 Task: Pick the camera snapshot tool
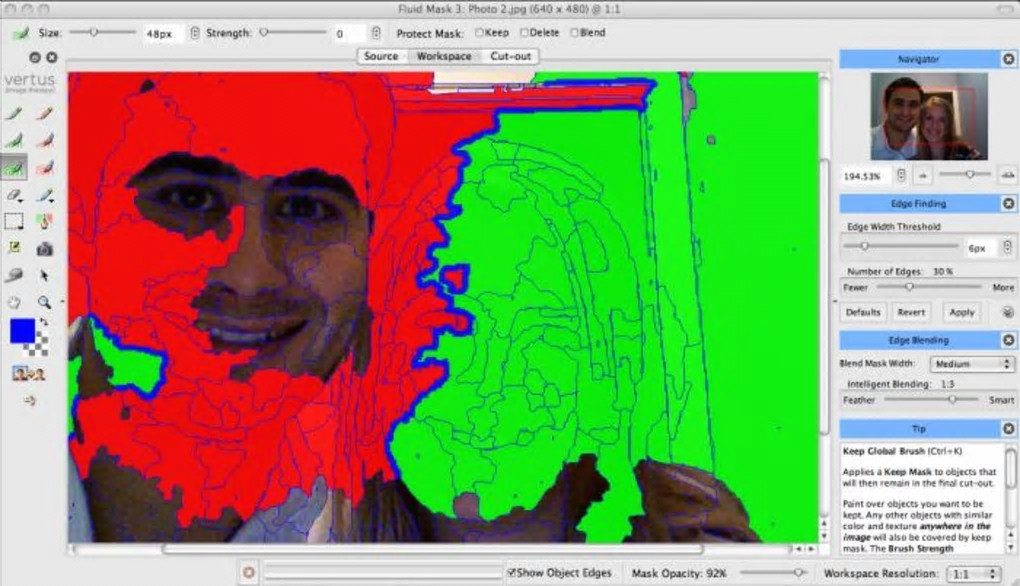(x=45, y=248)
